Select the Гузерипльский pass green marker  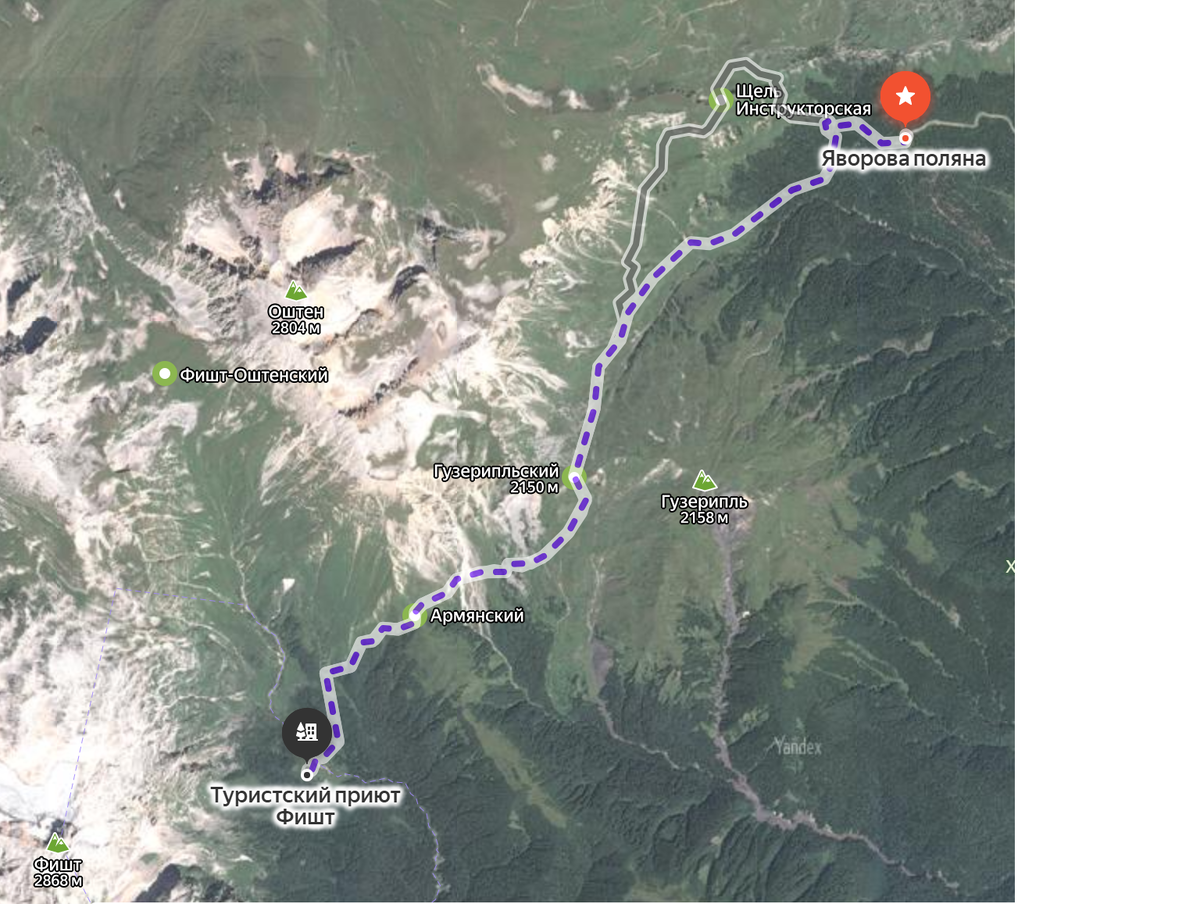click(x=572, y=478)
